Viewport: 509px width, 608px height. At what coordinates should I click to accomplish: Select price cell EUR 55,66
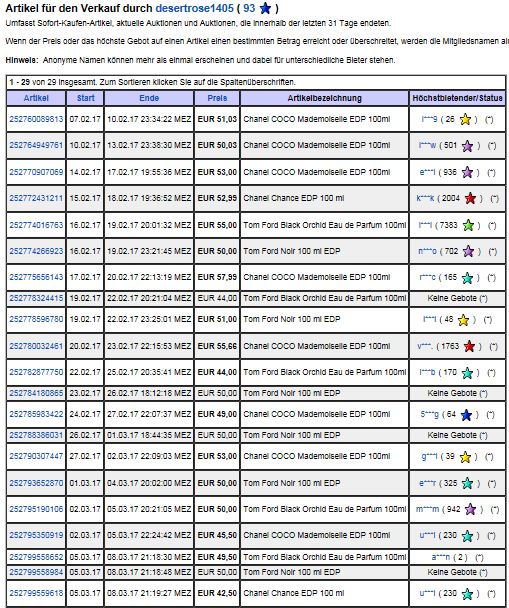click(x=217, y=346)
